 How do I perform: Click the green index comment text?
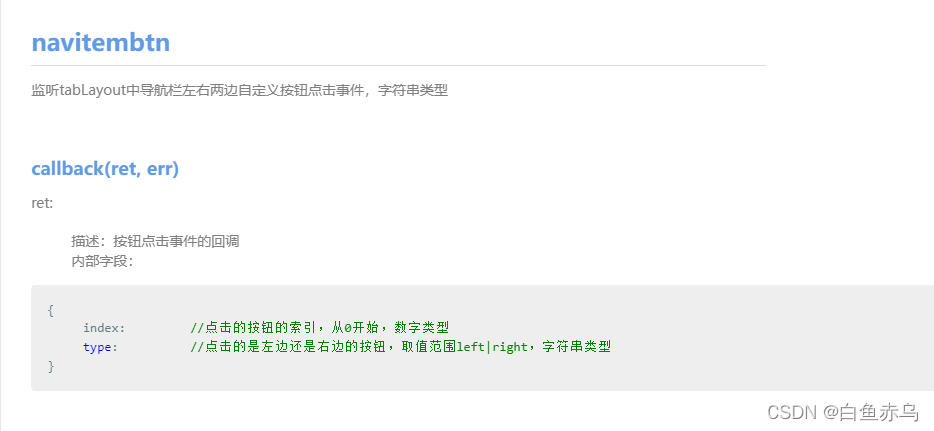pyautogui.click(x=319, y=328)
